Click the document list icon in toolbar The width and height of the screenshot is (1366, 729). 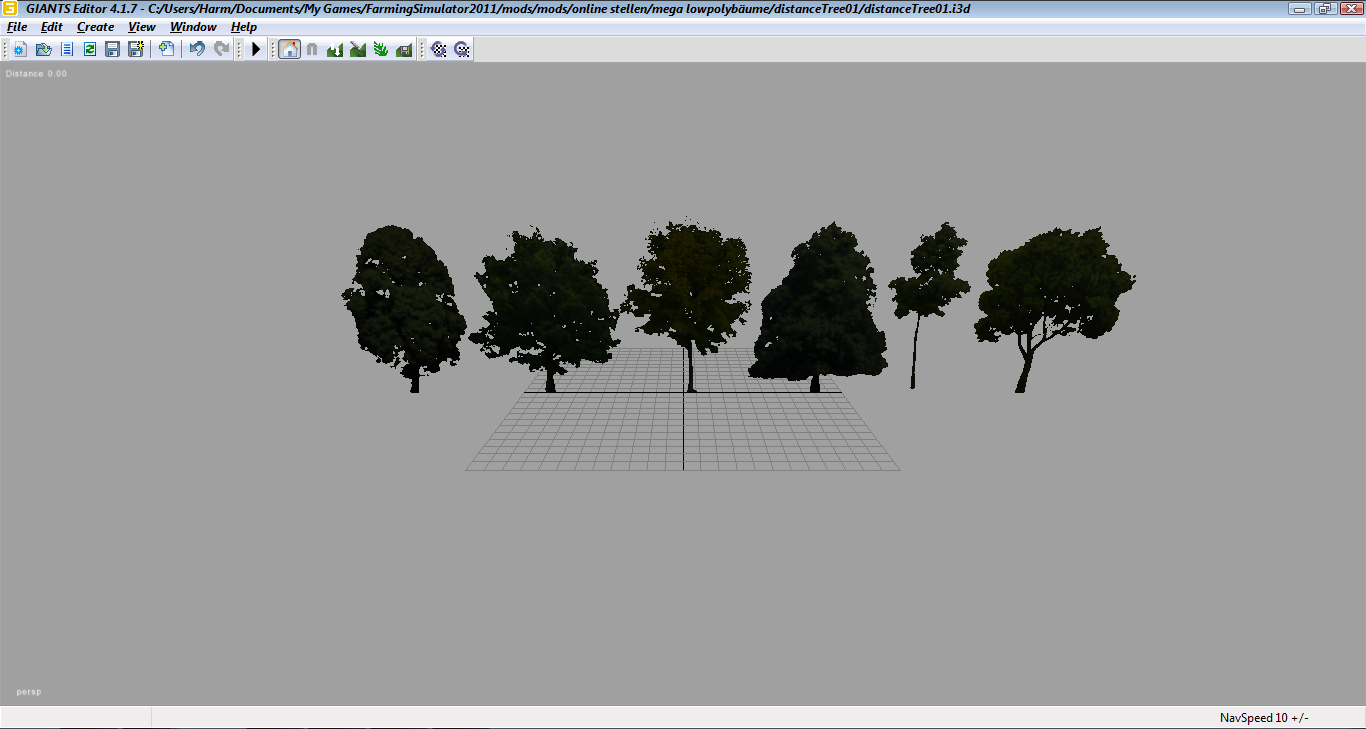click(67, 49)
